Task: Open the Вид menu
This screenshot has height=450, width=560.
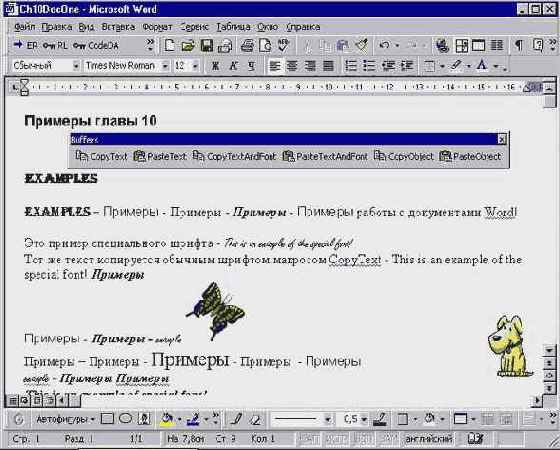Action: click(x=86, y=27)
